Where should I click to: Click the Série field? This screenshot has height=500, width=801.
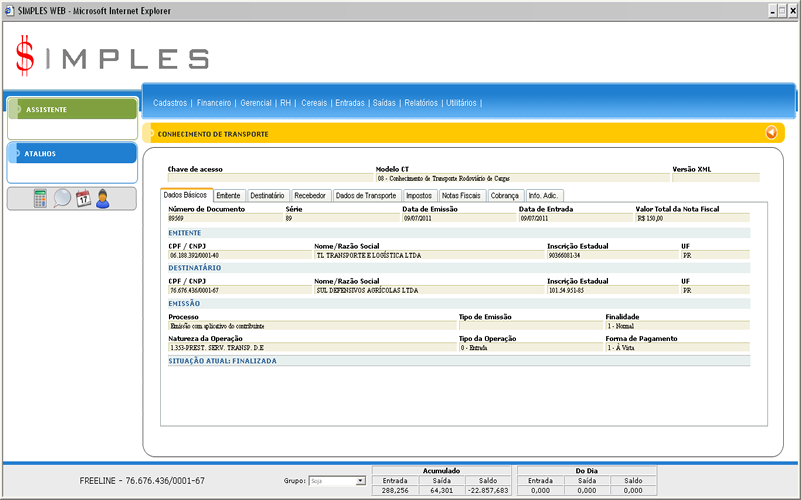click(342, 218)
